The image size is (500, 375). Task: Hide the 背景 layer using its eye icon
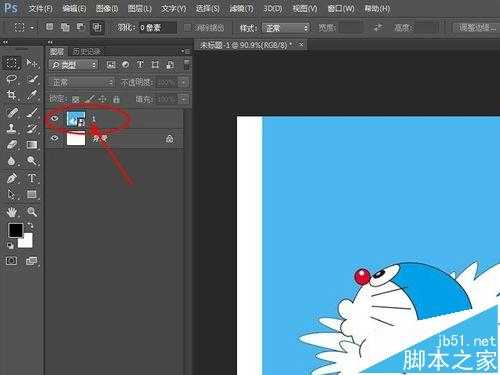tap(55, 138)
